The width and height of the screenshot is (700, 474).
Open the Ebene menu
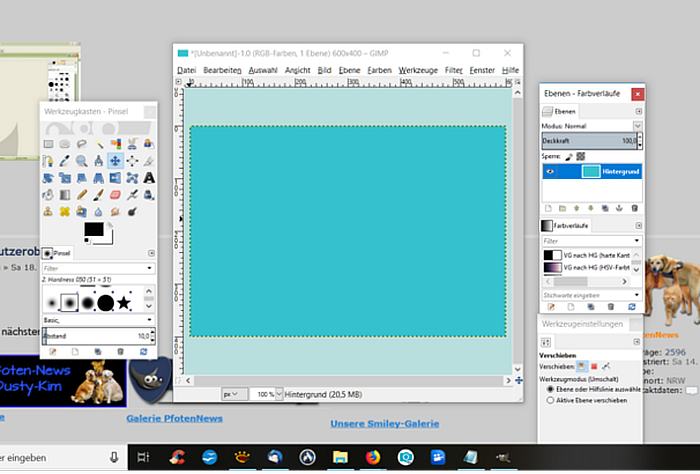pyautogui.click(x=349, y=70)
